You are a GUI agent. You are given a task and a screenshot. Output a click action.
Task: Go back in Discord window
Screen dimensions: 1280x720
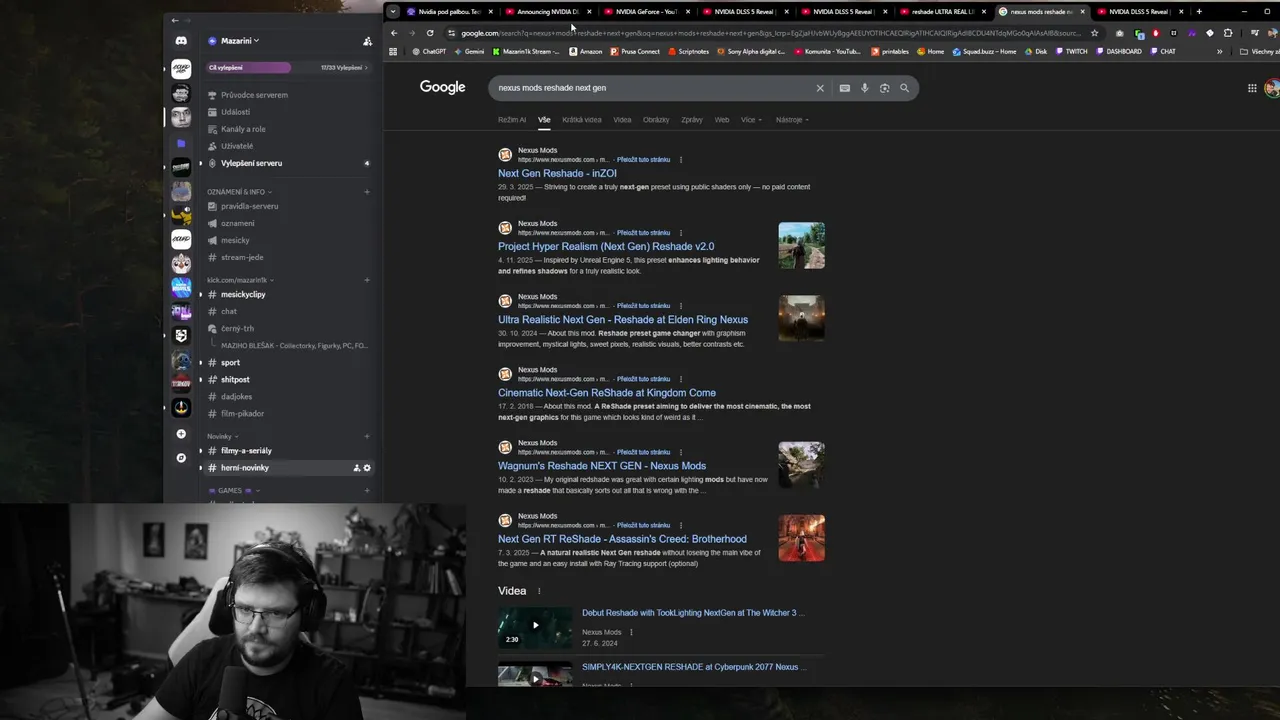(175, 20)
